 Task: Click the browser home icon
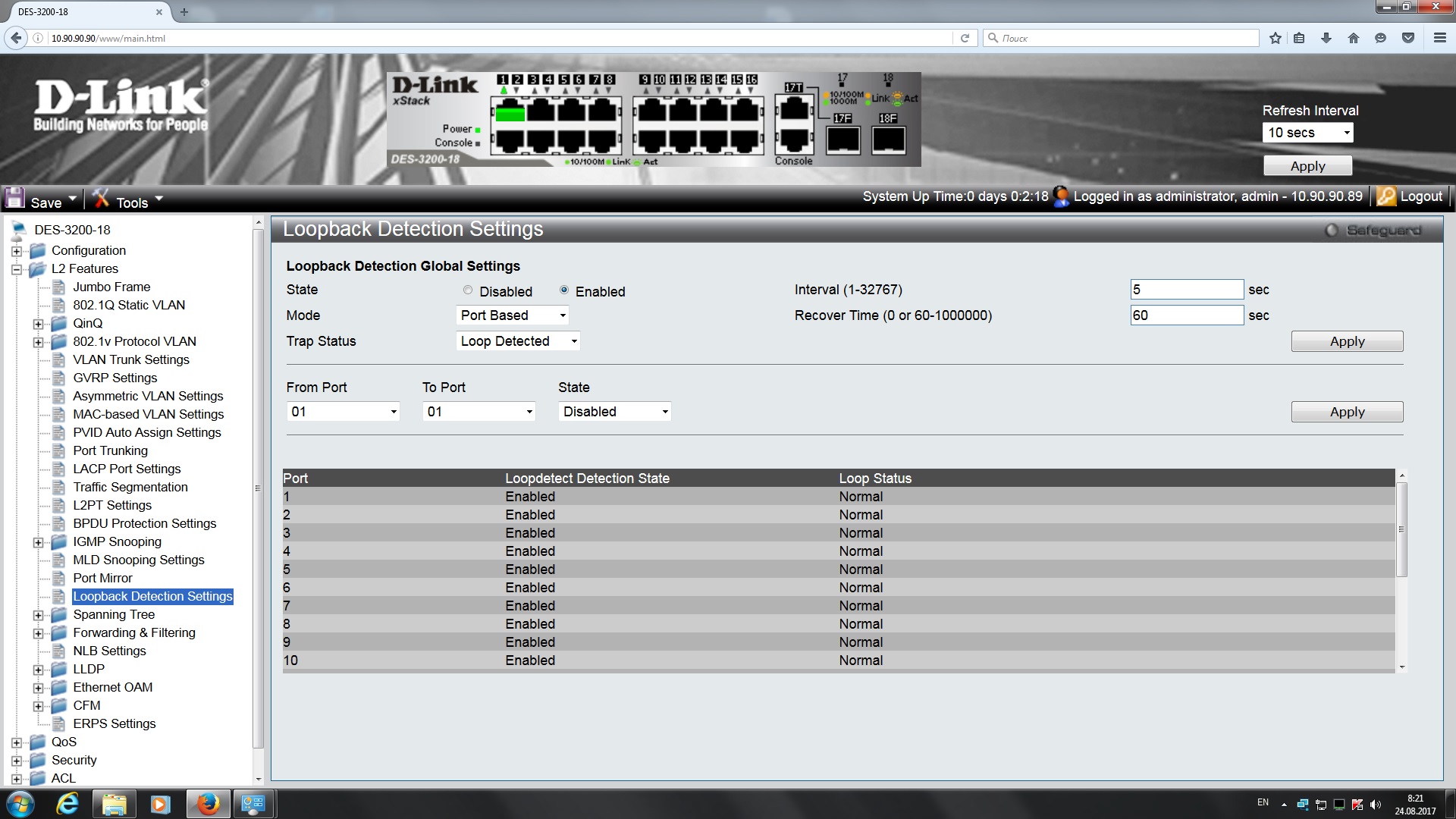pyautogui.click(x=1354, y=38)
